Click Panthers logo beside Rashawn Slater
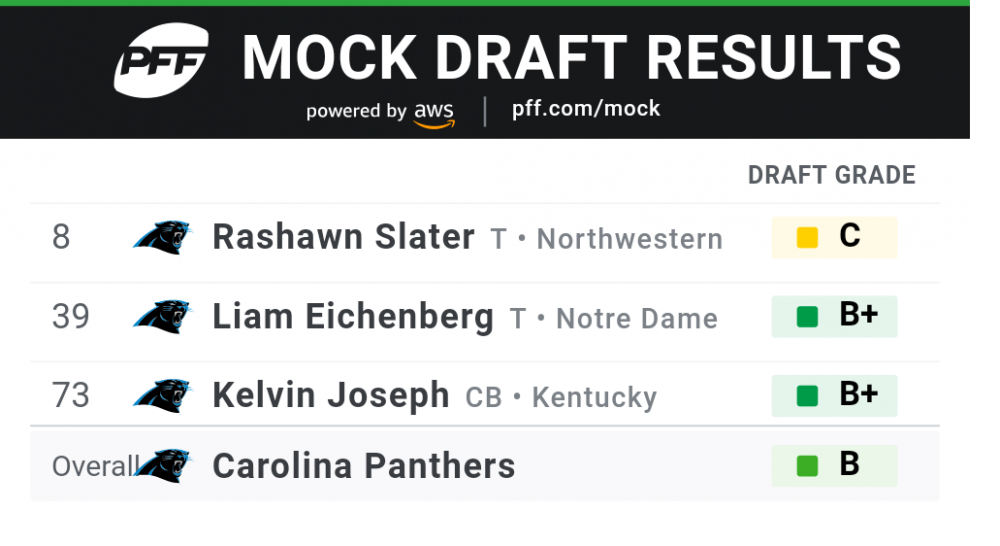Image resolution: width=1000 pixels, height=546 pixels. point(162,237)
